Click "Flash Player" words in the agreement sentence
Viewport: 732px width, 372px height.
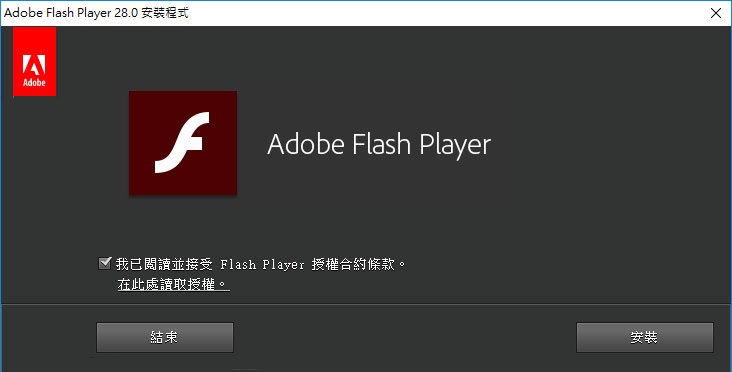[262, 265]
